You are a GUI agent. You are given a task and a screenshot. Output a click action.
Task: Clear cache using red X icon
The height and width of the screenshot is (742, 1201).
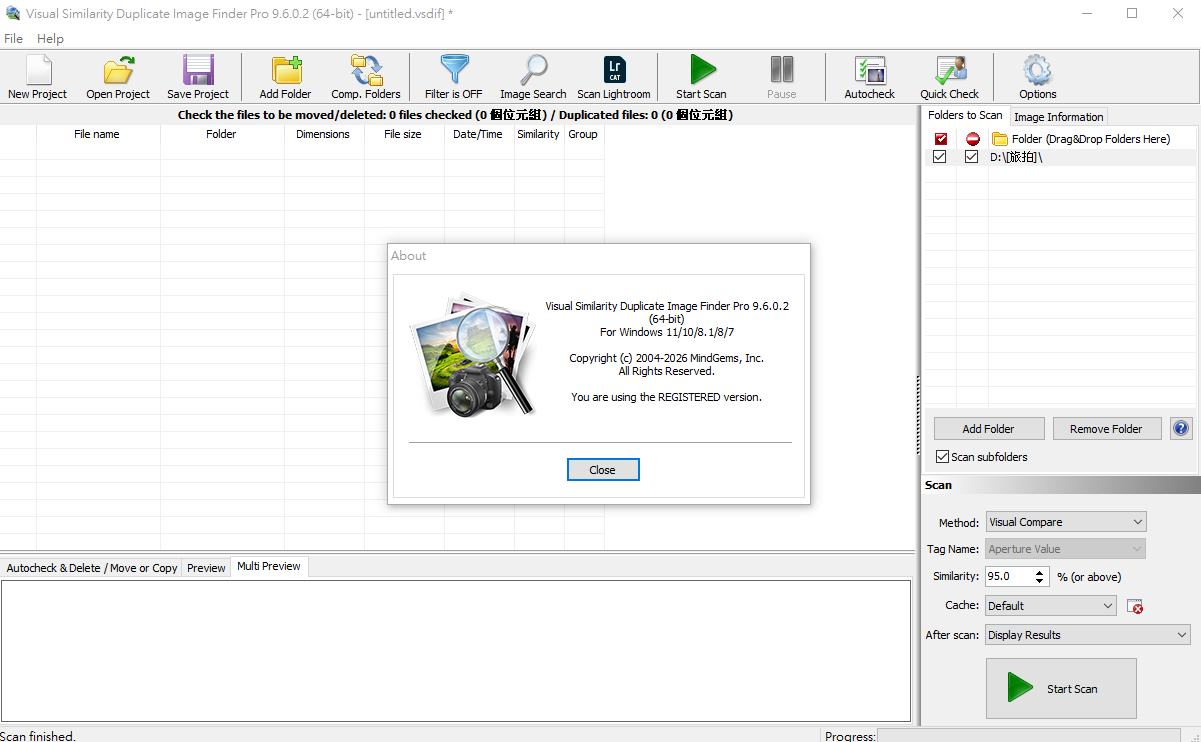point(1135,606)
